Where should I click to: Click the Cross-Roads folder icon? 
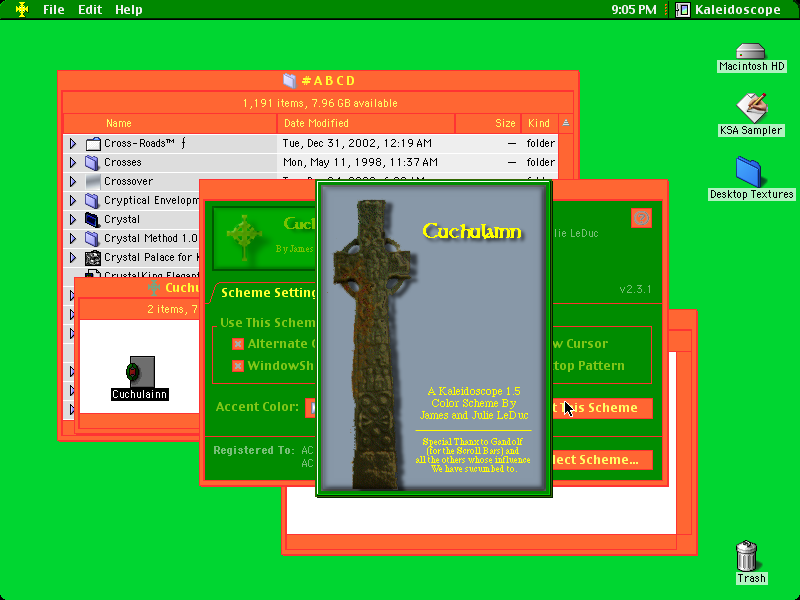[93, 143]
